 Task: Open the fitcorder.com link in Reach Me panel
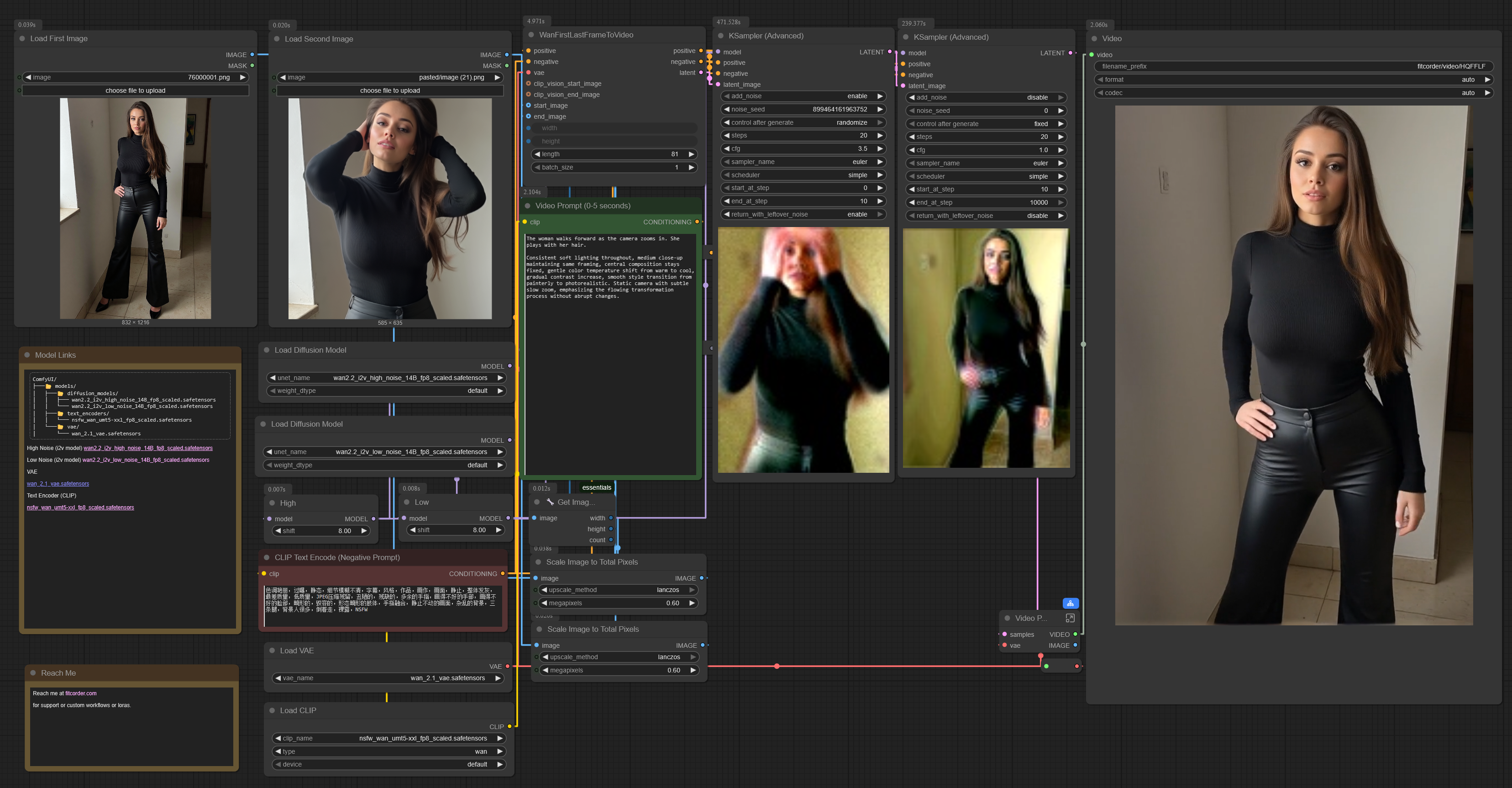click(x=80, y=693)
